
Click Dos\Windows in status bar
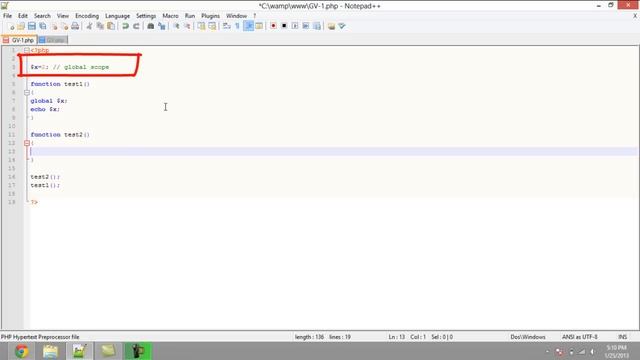click(528, 337)
